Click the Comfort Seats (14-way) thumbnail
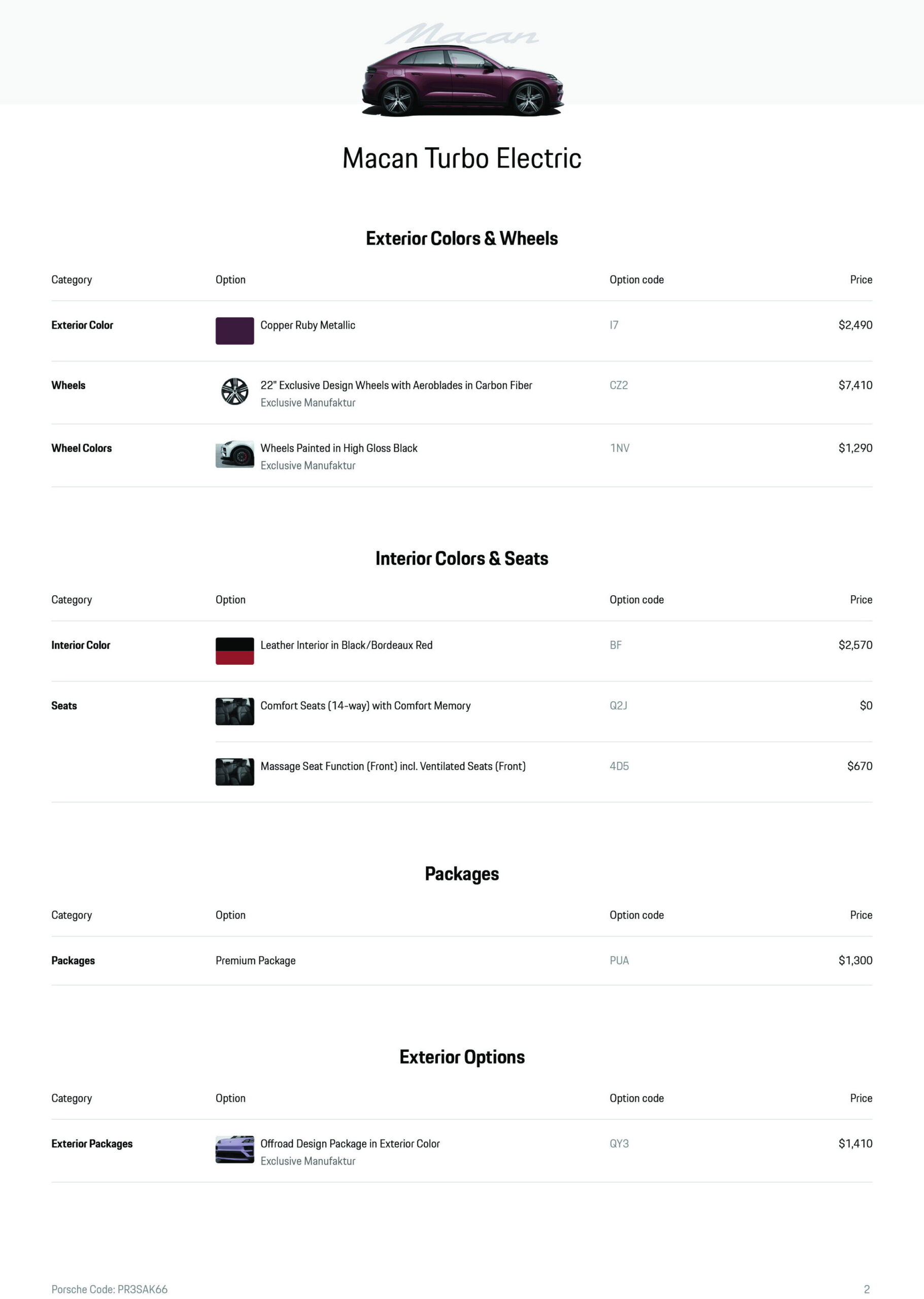924x1299 pixels. (234, 711)
